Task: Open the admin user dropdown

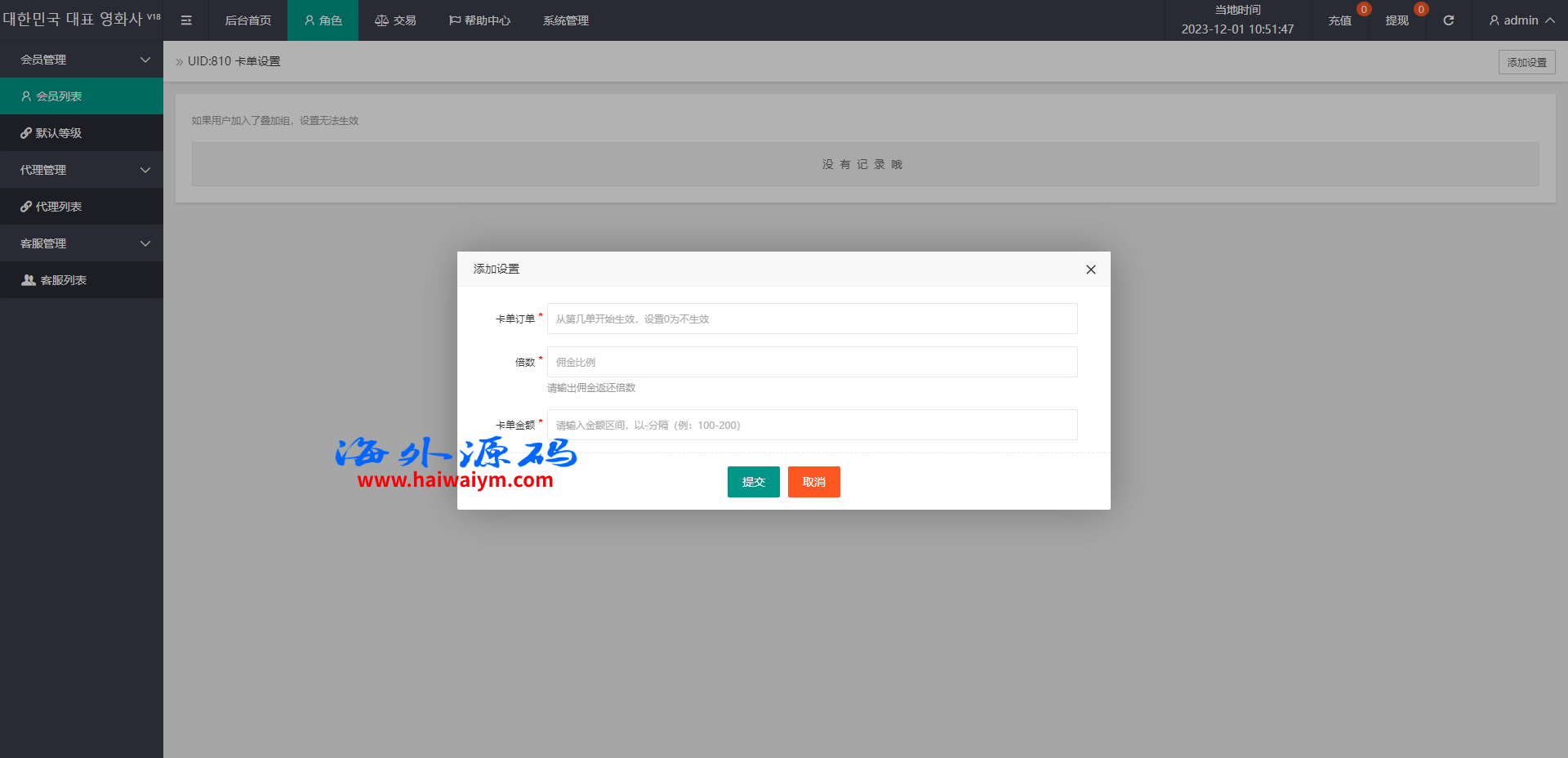Action: point(1521,20)
